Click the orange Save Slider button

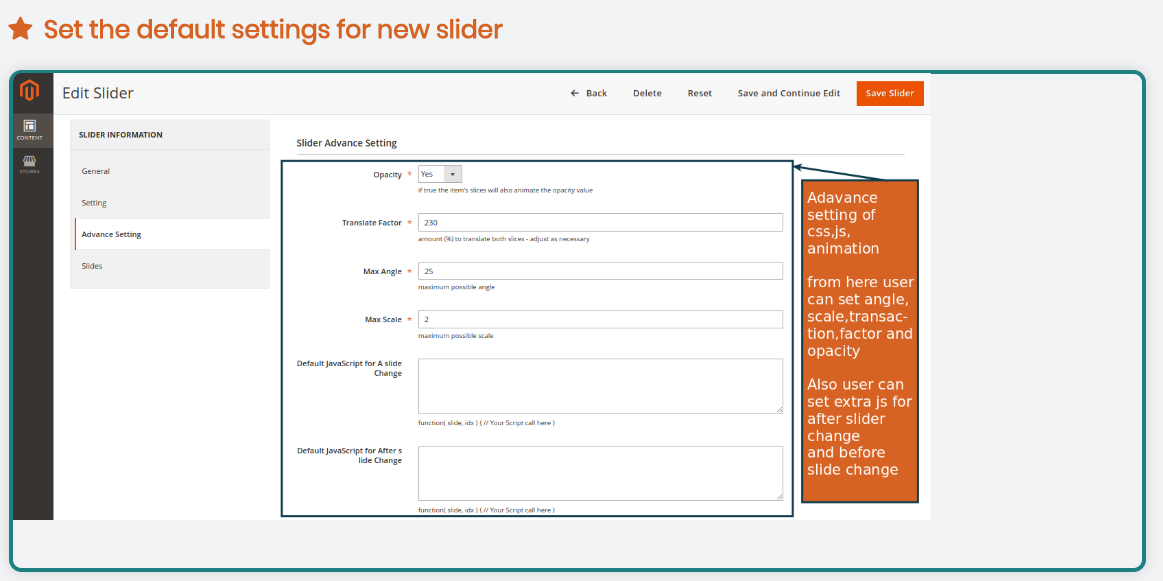point(889,93)
